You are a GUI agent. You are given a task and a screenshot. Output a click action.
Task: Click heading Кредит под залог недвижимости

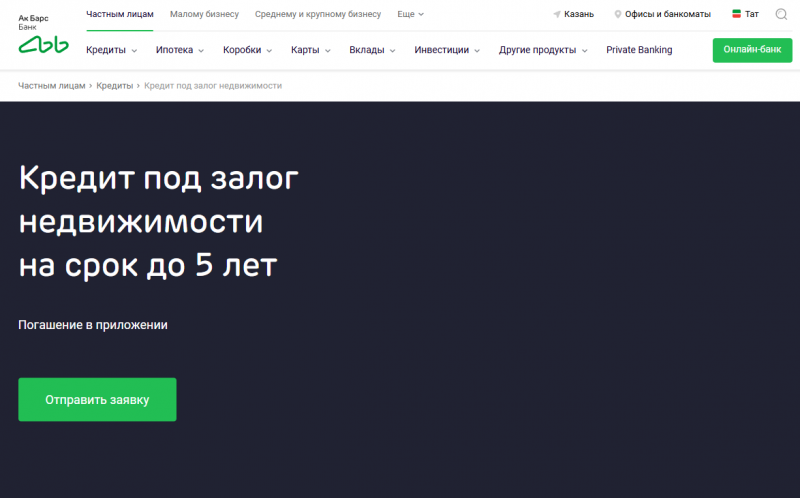pos(158,221)
